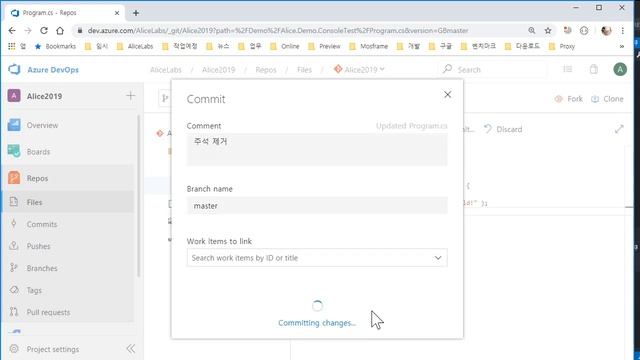
Task: Open a new browser tab
Action: click(136, 13)
